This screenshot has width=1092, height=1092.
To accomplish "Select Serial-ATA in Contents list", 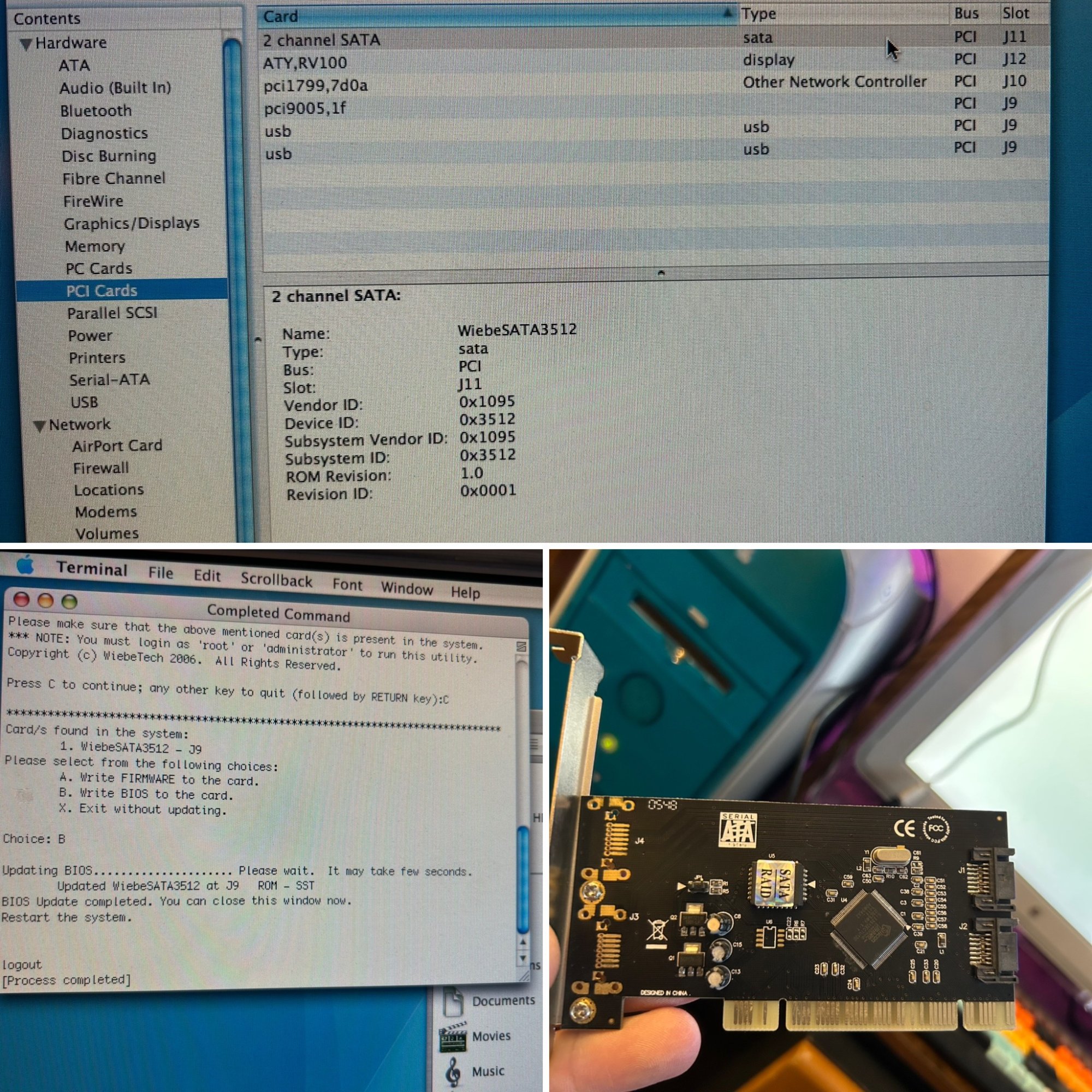I will click(109, 380).
